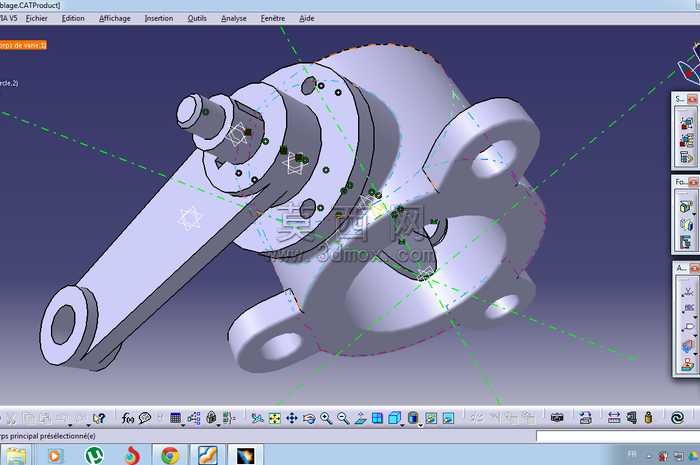Click the Capture camera icon
Image resolution: width=700 pixels, height=465 pixels.
(x=557, y=418)
